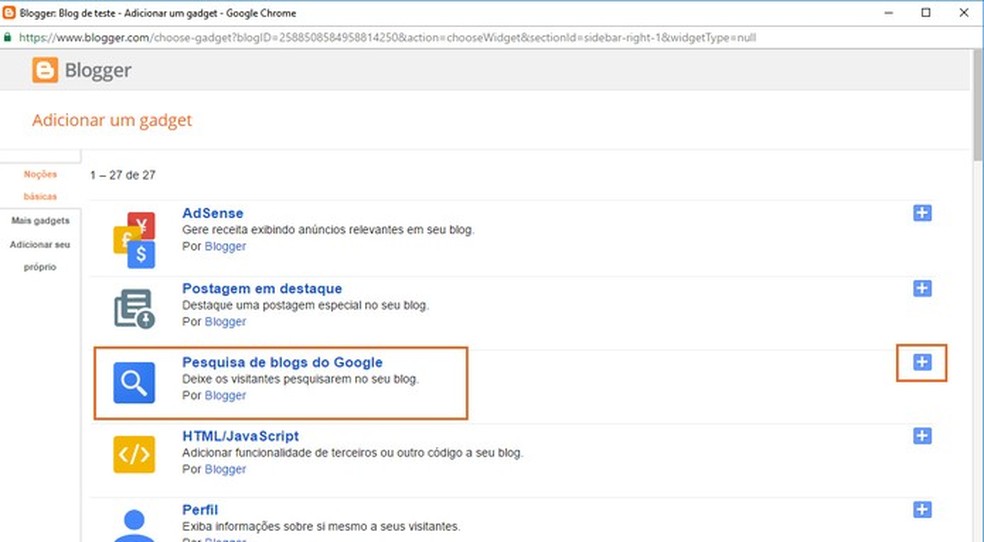Click the URL in the address bar

[x=387, y=38]
